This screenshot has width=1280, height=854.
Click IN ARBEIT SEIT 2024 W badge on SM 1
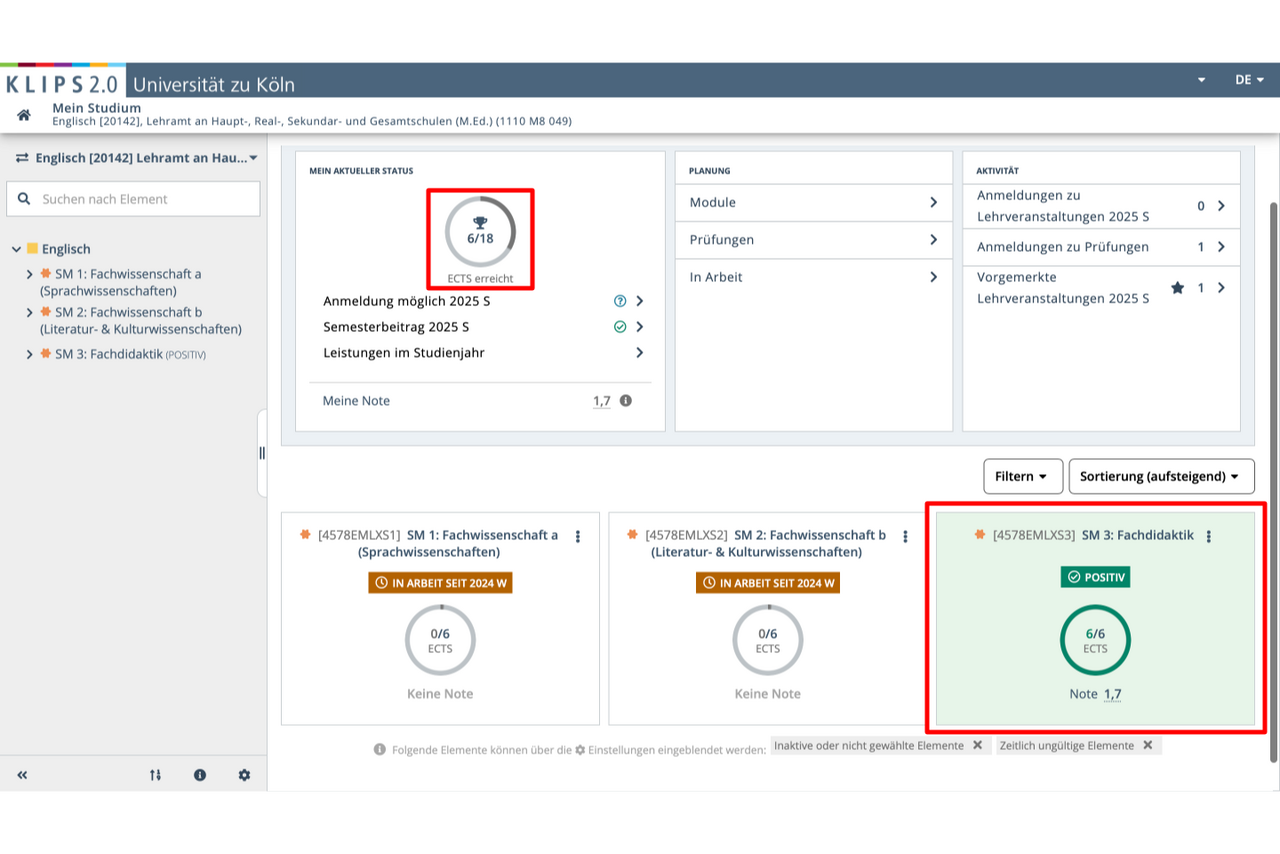point(440,583)
